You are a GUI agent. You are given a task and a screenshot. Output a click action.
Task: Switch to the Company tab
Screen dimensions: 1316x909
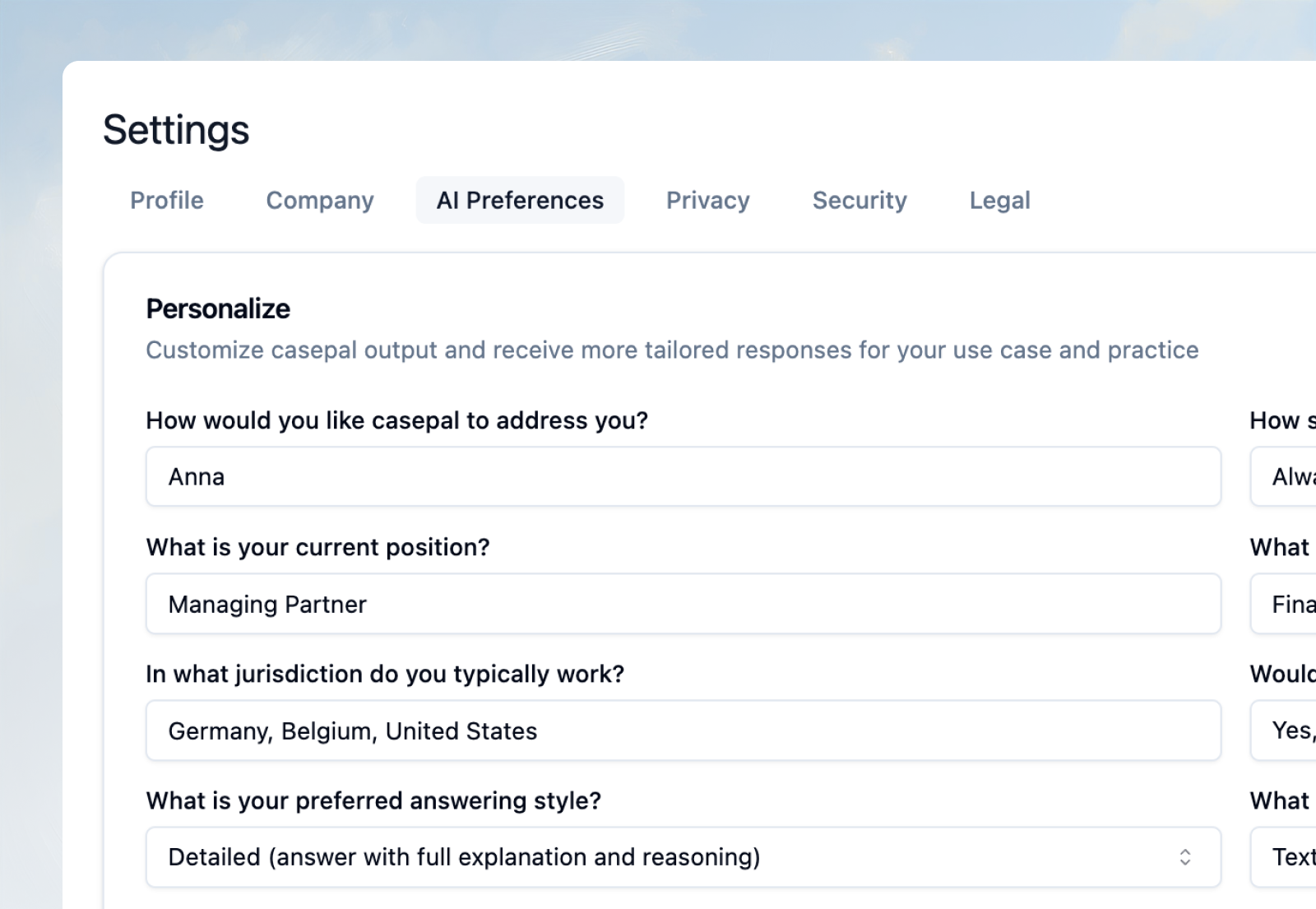[320, 200]
